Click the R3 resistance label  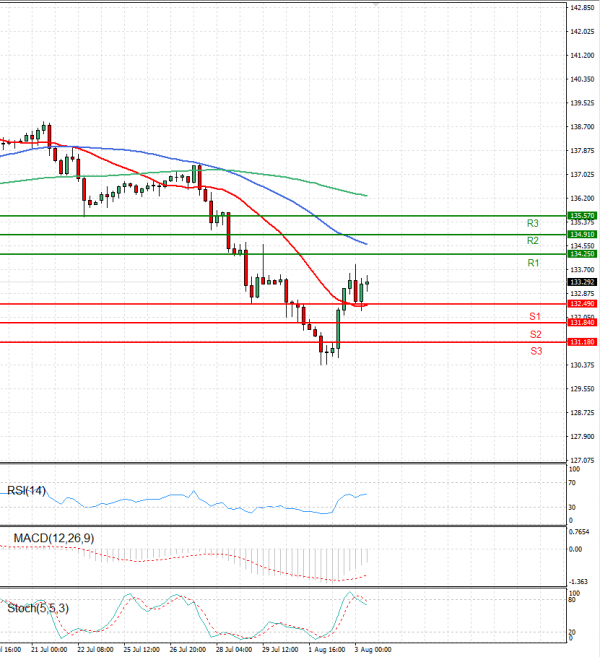[x=533, y=223]
